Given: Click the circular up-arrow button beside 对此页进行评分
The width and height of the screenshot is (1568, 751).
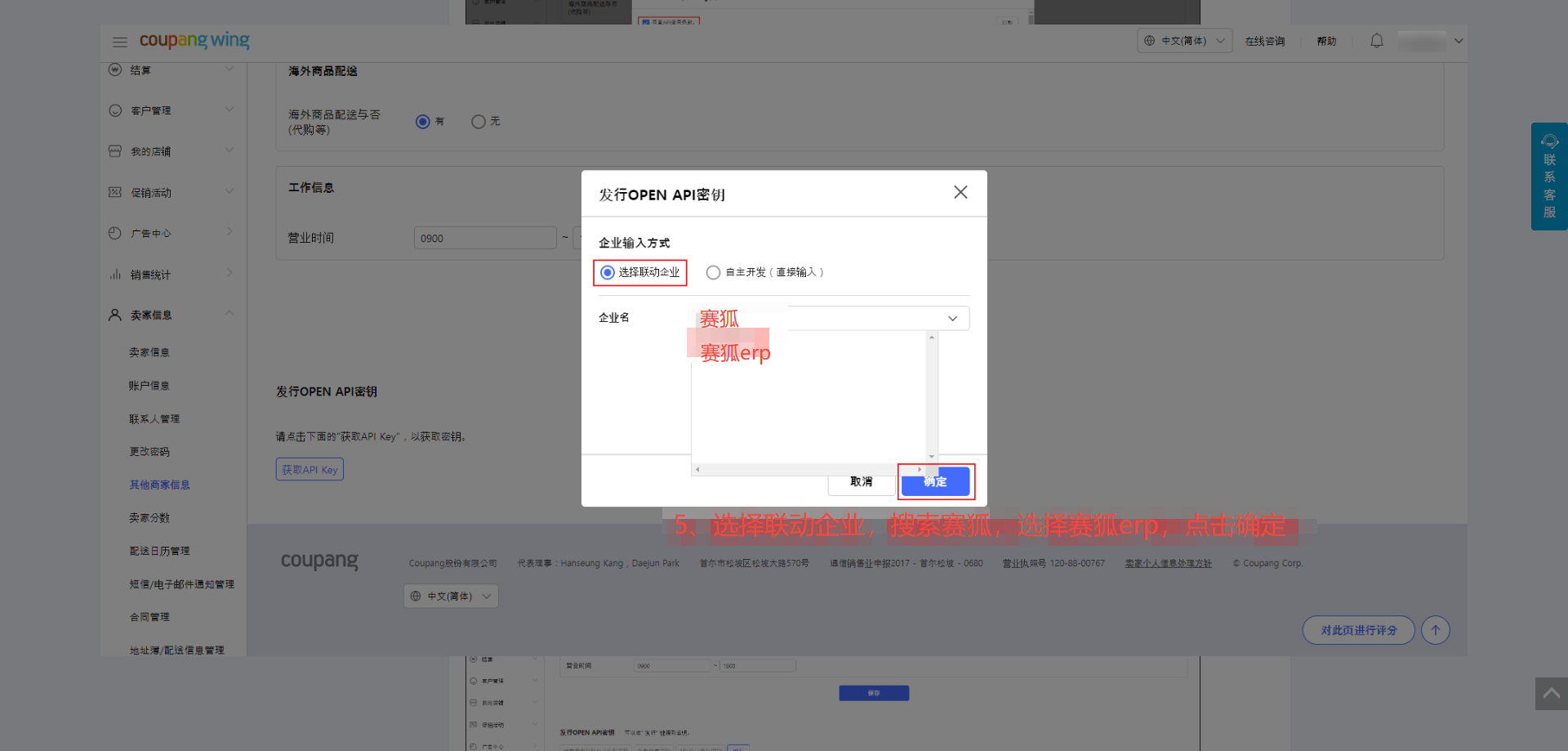Looking at the screenshot, I should tap(1435, 630).
